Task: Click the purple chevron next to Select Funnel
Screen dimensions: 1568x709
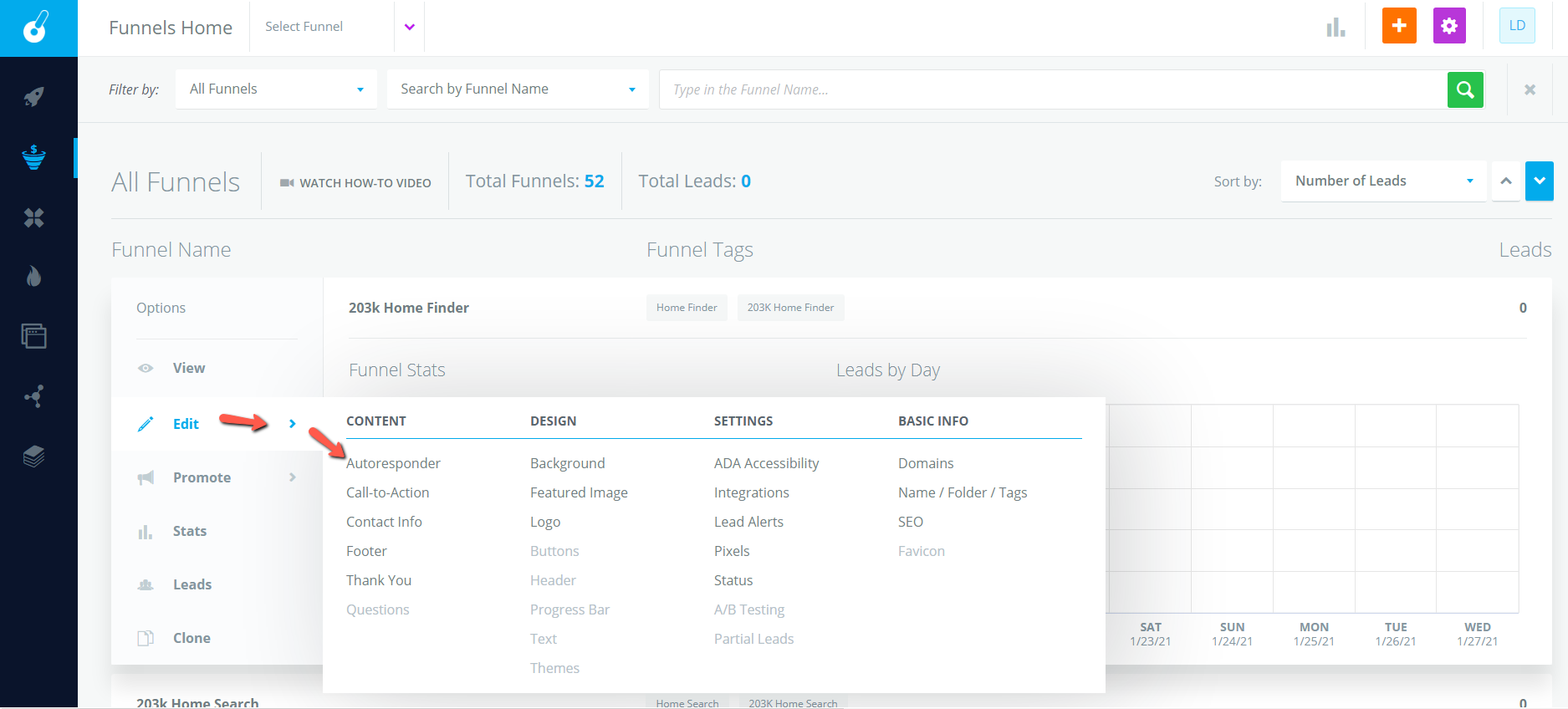Action: pos(410,27)
